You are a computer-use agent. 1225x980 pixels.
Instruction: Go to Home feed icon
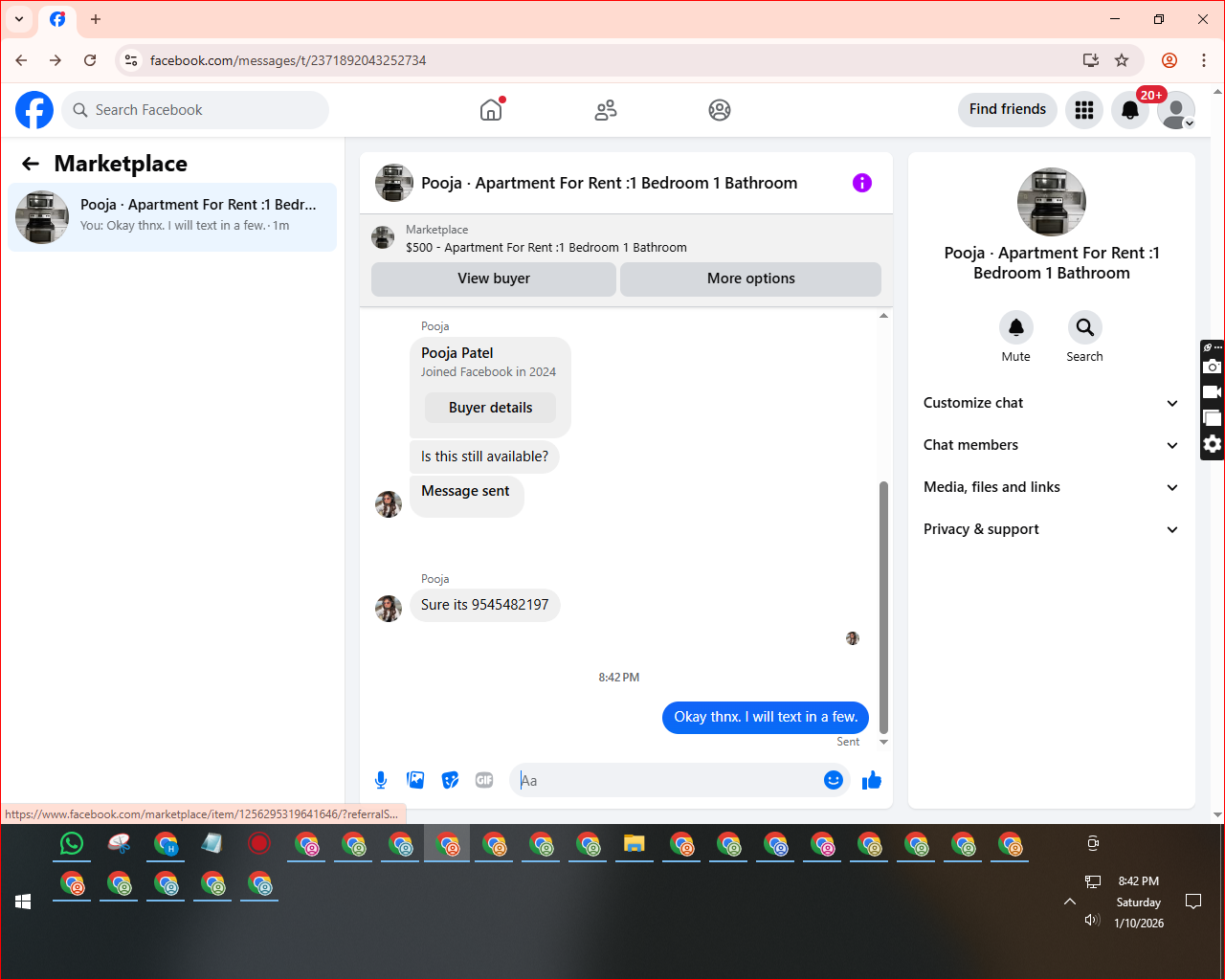[491, 110]
